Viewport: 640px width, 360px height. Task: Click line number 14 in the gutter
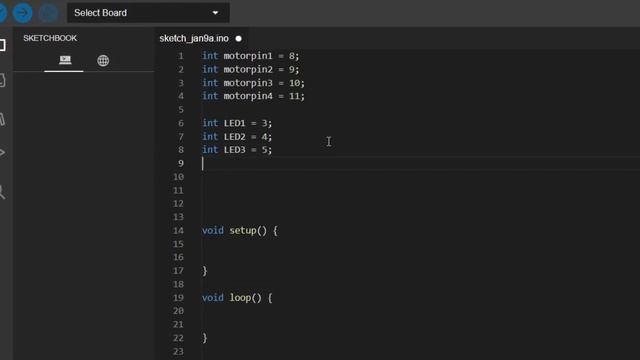pyautogui.click(x=178, y=231)
